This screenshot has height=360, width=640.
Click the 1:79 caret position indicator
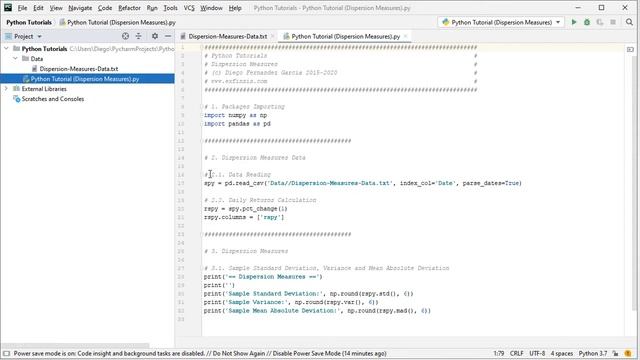click(498, 353)
